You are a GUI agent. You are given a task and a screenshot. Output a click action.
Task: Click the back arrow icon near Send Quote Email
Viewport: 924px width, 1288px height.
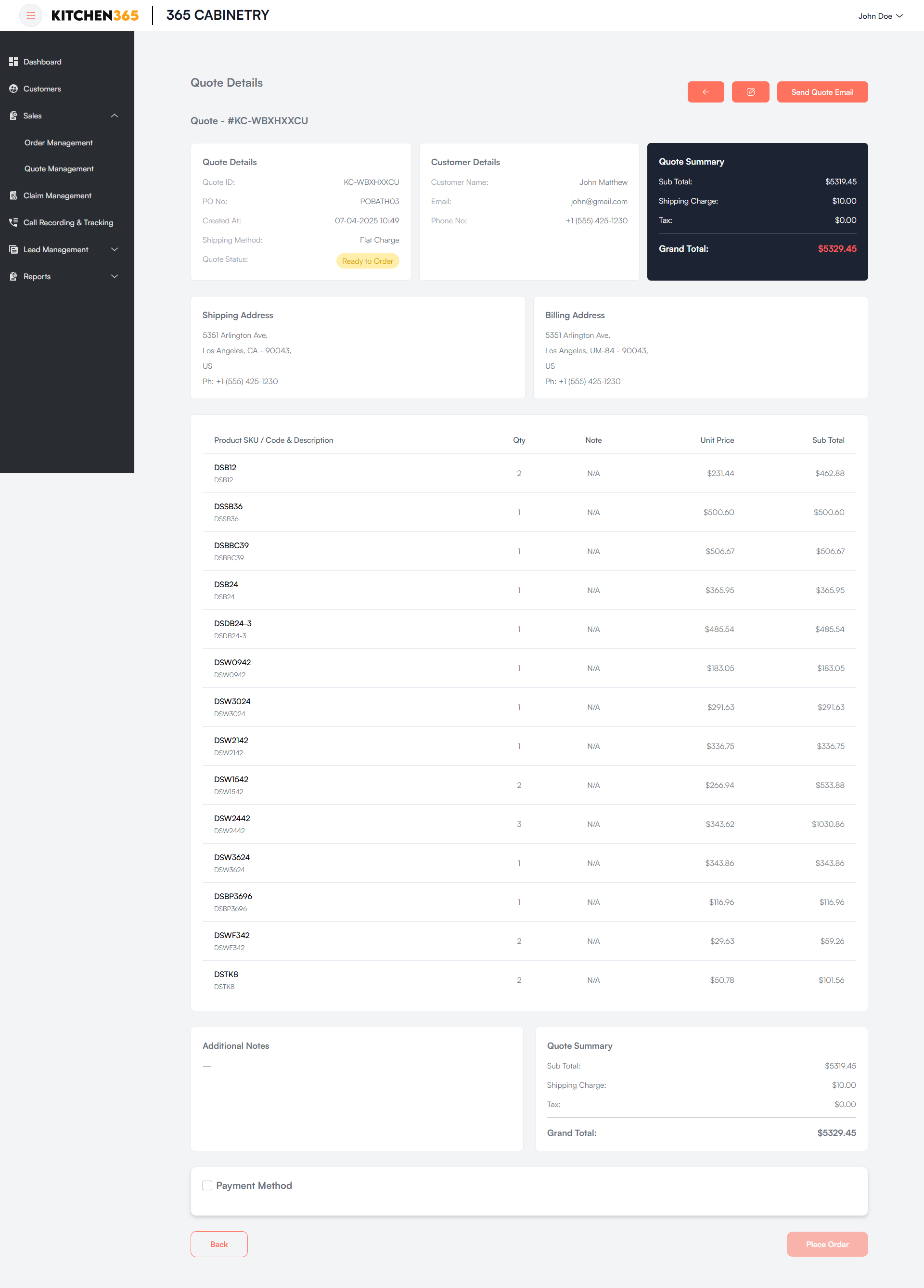click(x=706, y=91)
